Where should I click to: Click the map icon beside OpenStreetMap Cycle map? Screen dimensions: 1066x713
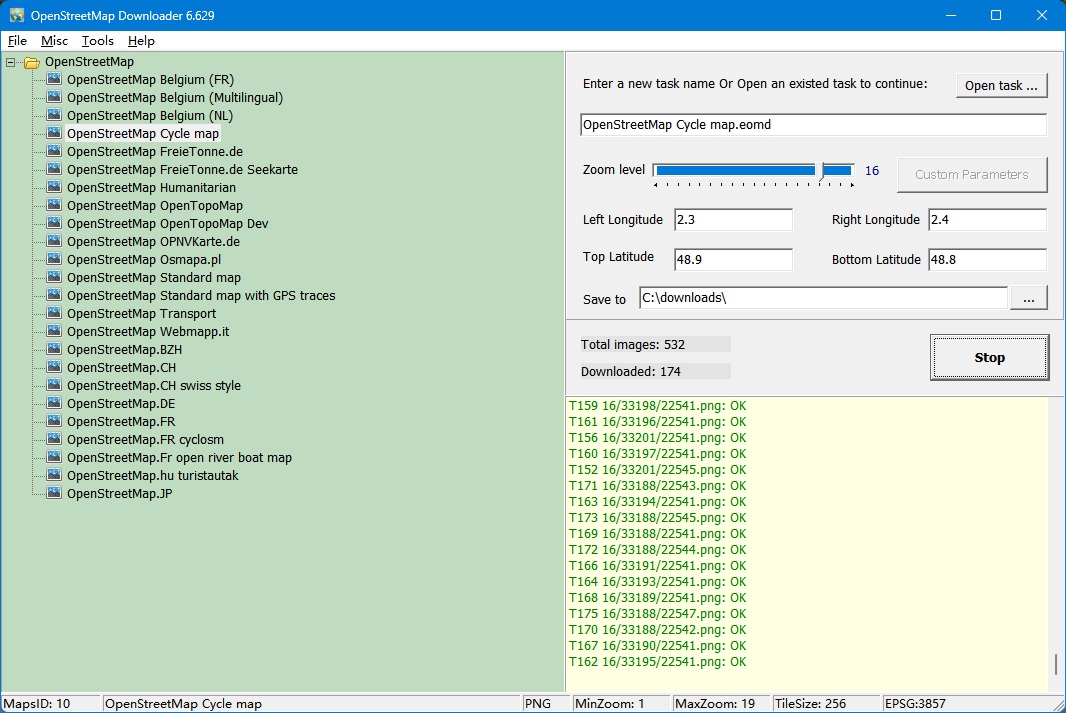[54, 133]
